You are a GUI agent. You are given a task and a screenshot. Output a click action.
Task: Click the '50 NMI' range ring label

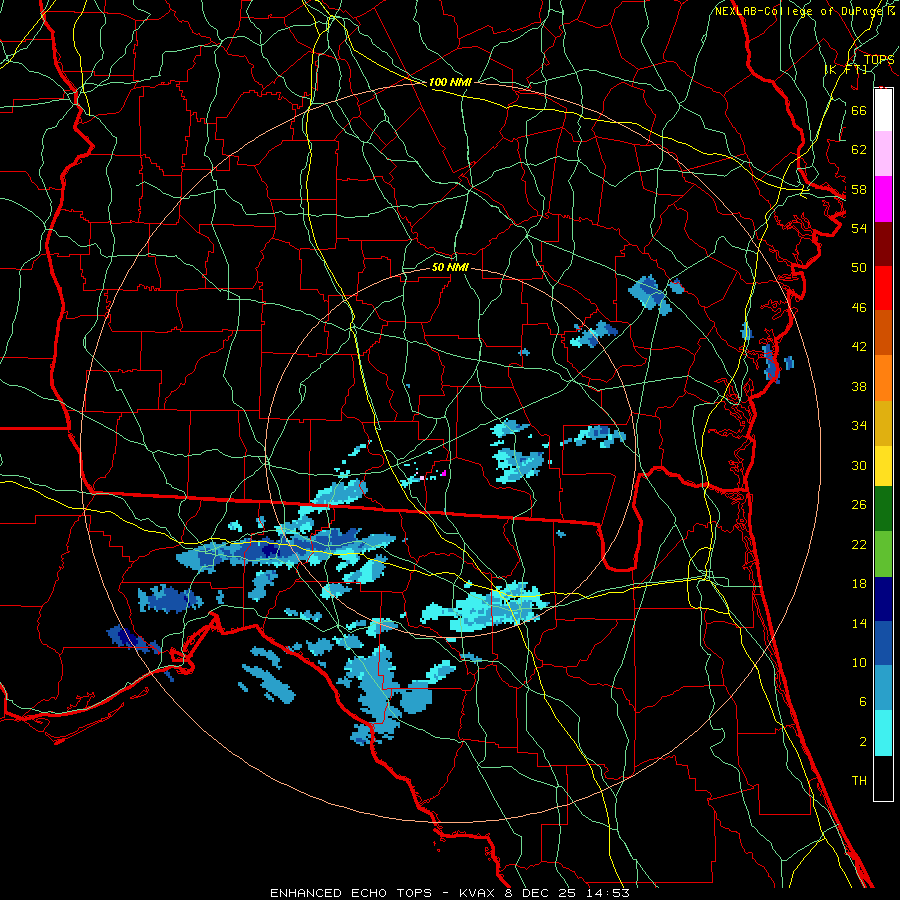pyautogui.click(x=451, y=267)
